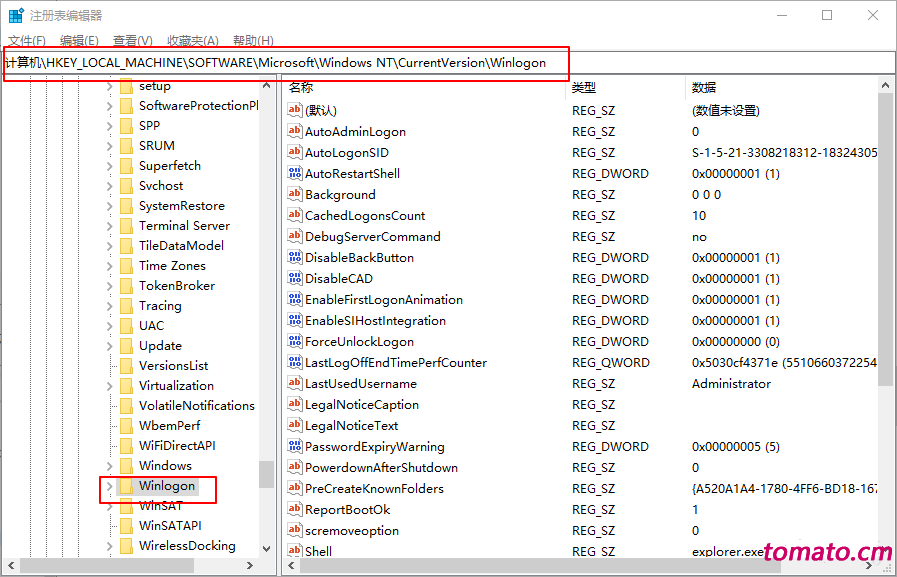Screen dimensions: 897x577
Task: Expand the SystemRestore tree node
Action: [x=109, y=206]
